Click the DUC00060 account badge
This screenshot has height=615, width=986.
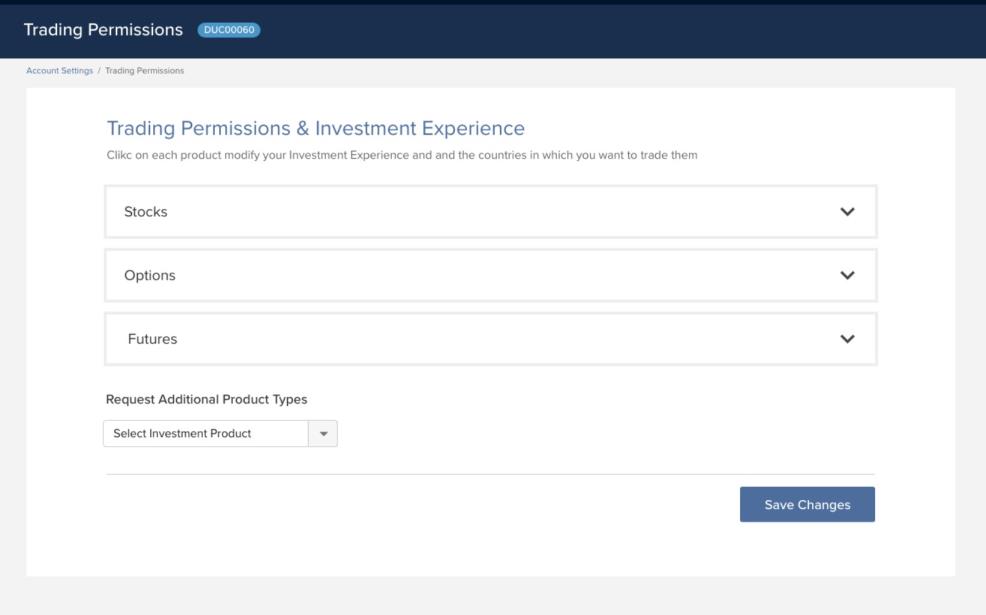(229, 30)
